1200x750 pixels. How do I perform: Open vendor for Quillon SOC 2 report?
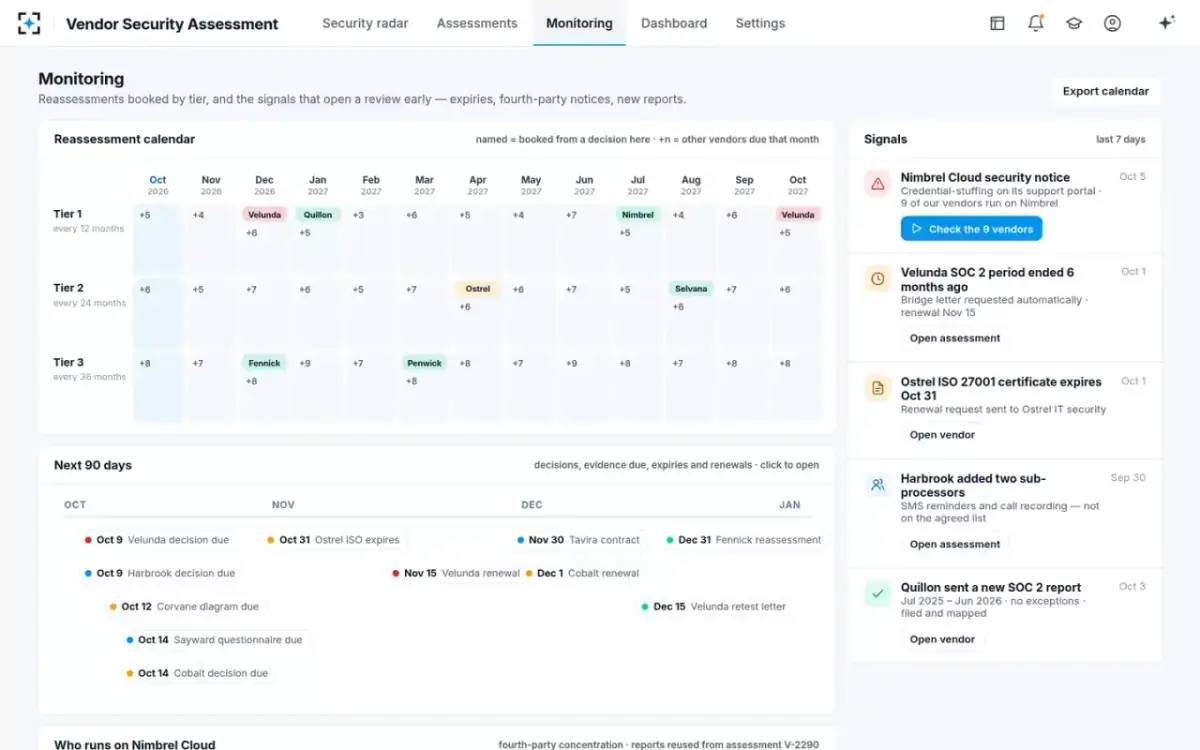[x=942, y=639]
